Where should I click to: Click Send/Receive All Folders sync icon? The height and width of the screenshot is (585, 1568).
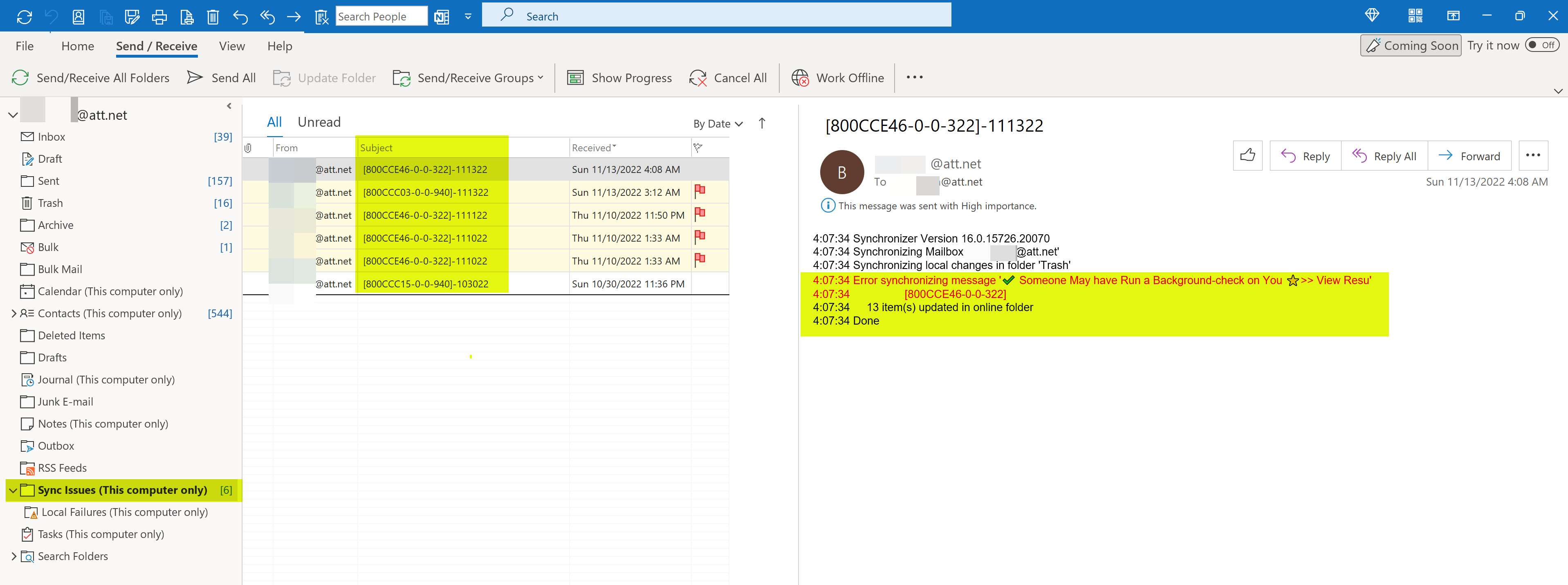[x=21, y=77]
